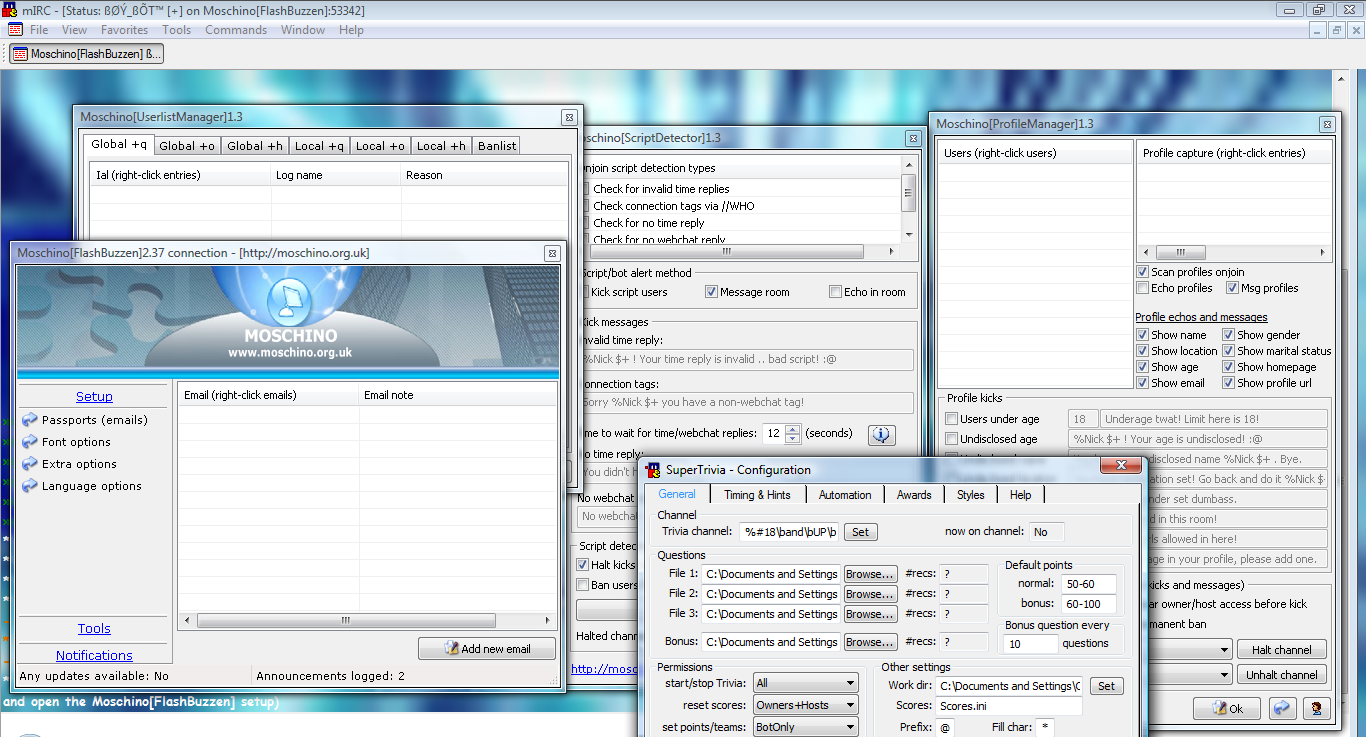Click the Profile echos and messages link
1366x737 pixels.
tap(1201, 317)
